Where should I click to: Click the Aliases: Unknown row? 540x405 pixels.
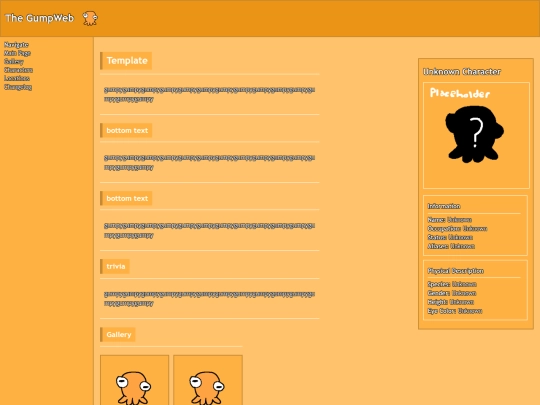tap(451, 246)
